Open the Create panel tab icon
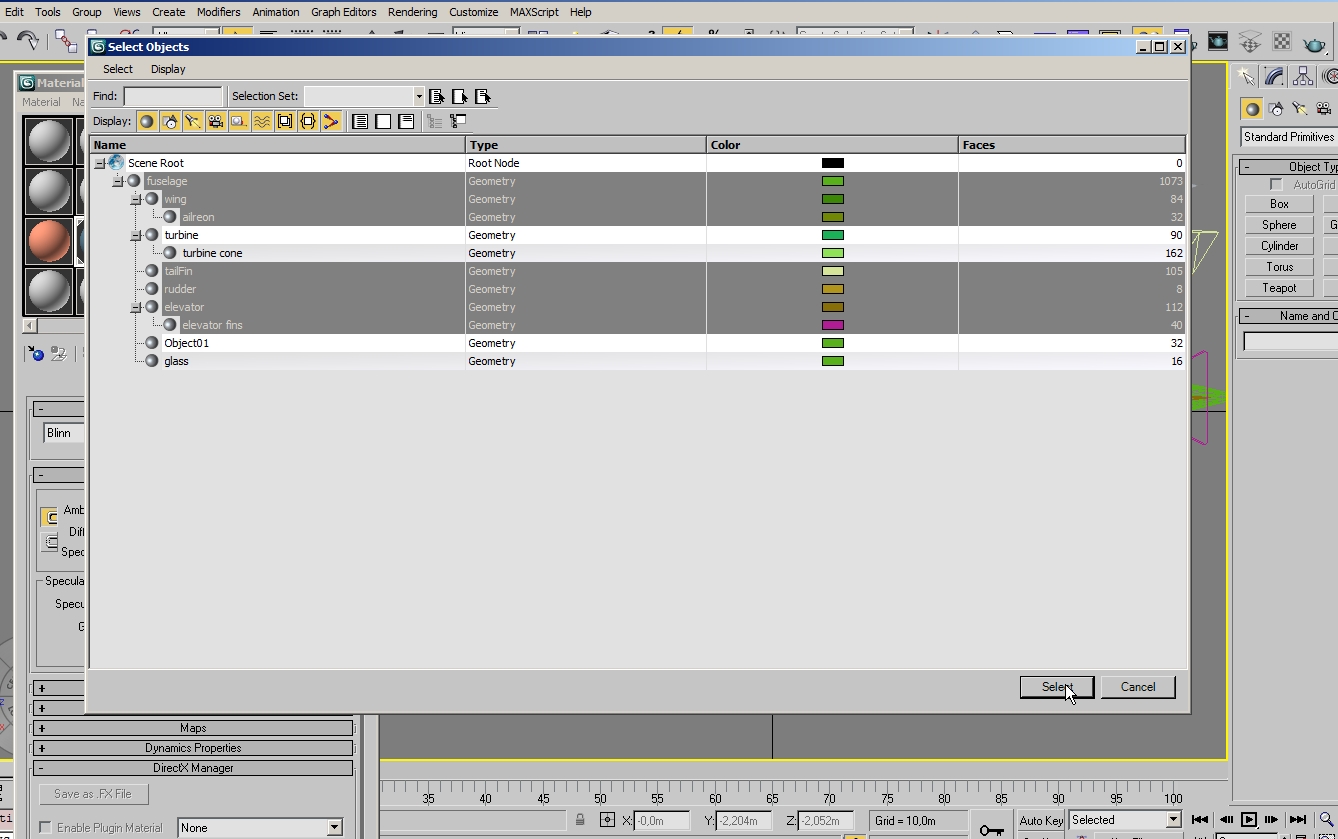1338x839 pixels. pos(1245,76)
